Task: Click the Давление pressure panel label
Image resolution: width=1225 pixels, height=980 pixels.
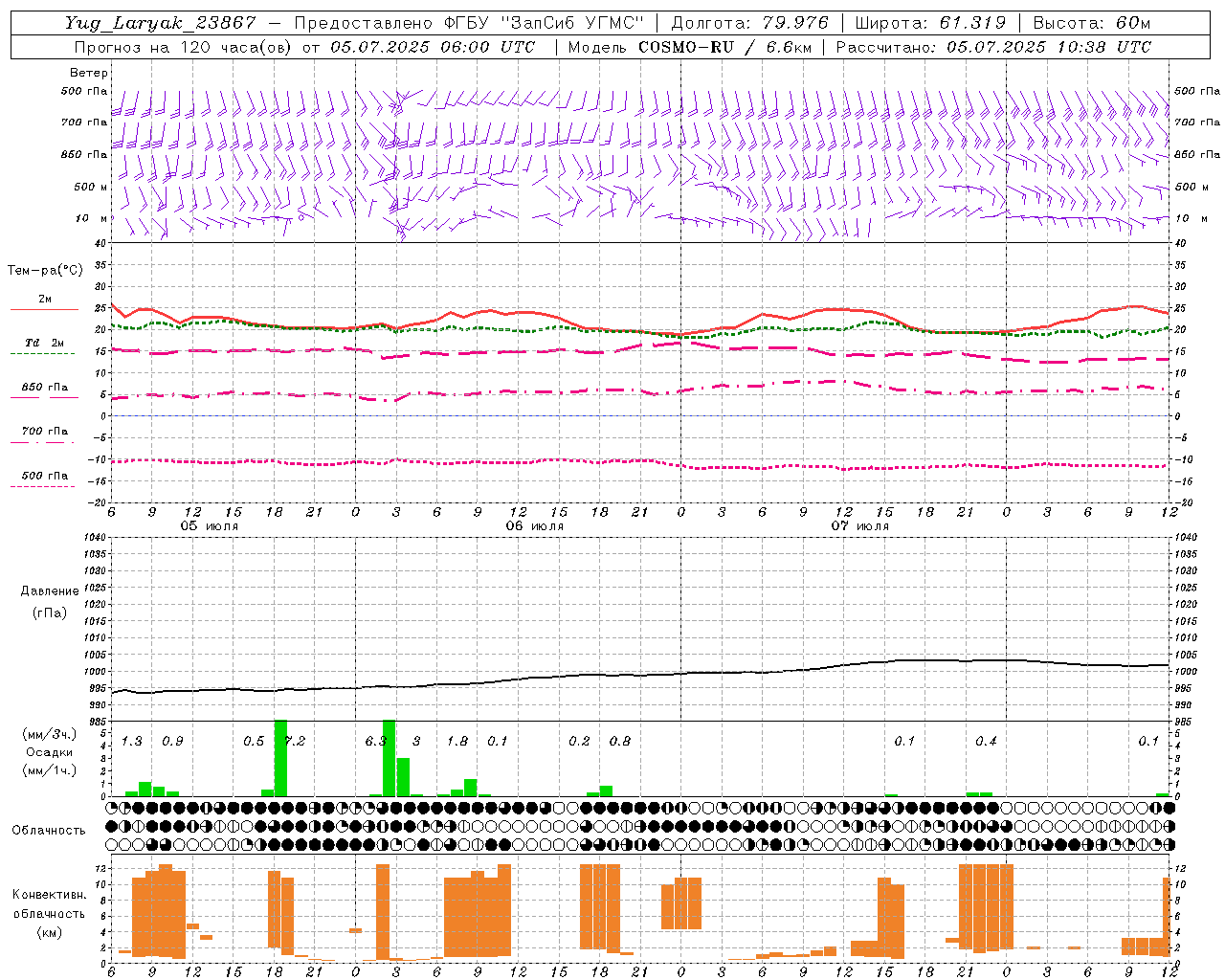Action: point(50,591)
